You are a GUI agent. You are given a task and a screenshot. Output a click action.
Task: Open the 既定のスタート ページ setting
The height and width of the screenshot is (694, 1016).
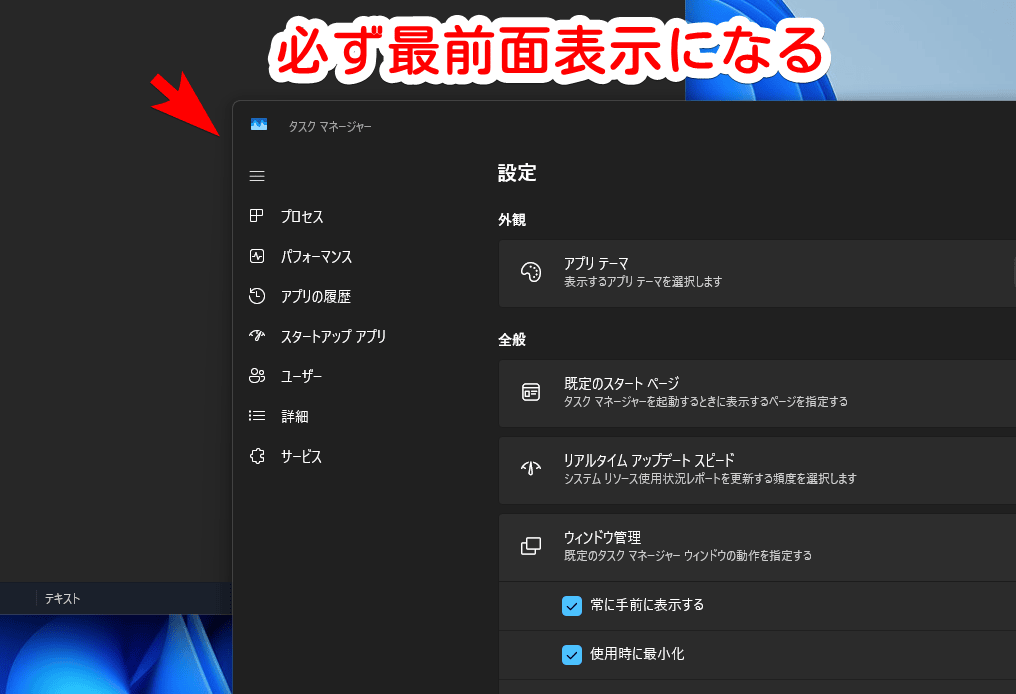click(700, 393)
